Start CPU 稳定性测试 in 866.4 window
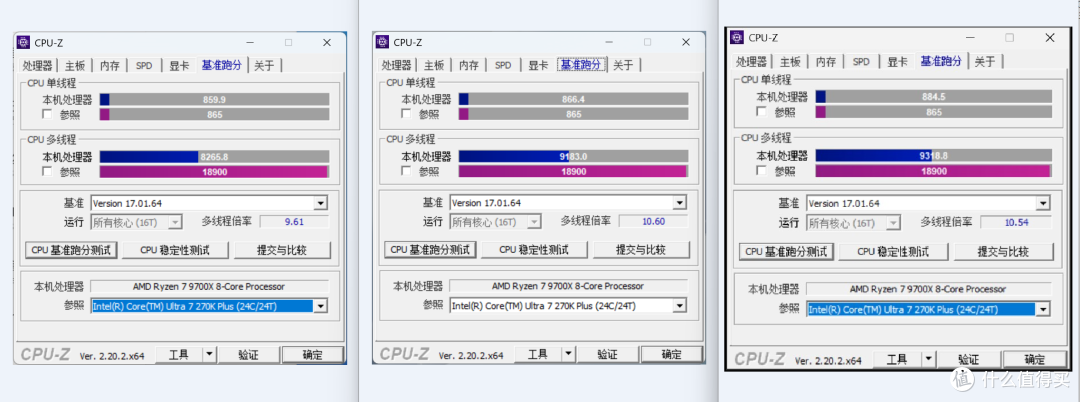 point(533,249)
